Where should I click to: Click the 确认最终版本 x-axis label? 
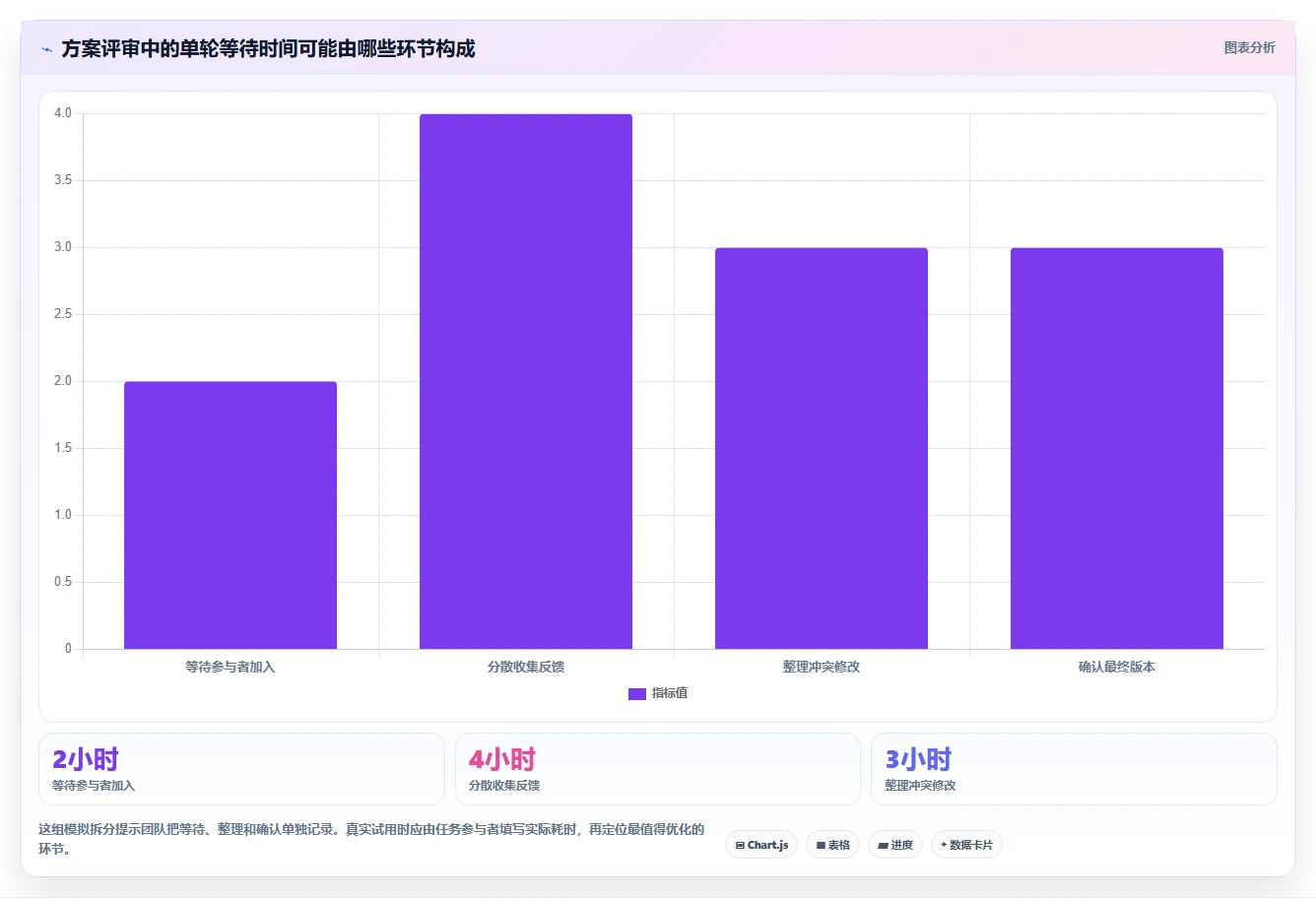(1117, 667)
